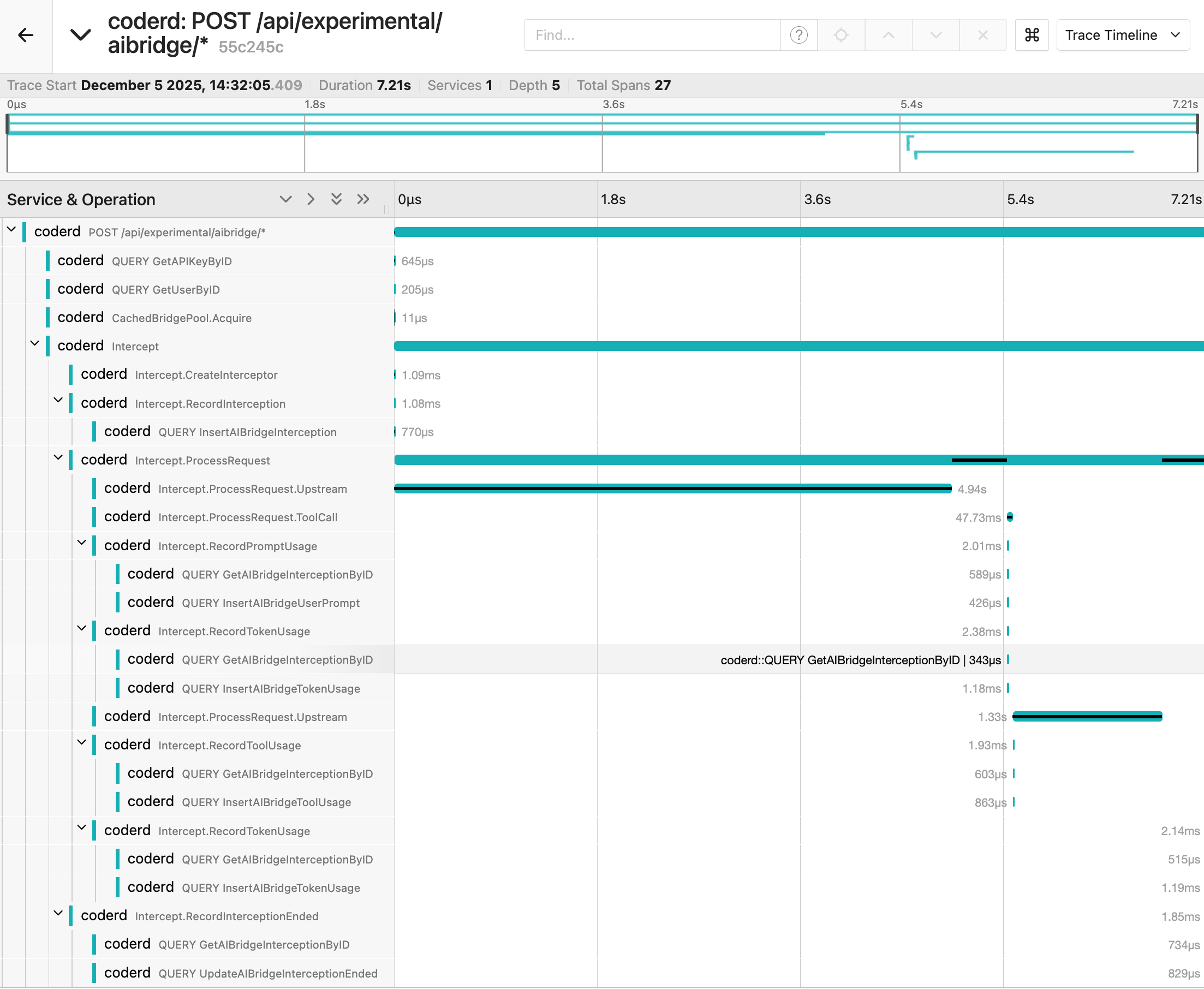Image resolution: width=1204 pixels, height=989 pixels.
Task: Expand all spans double-right chevron icon
Action: tap(363, 199)
